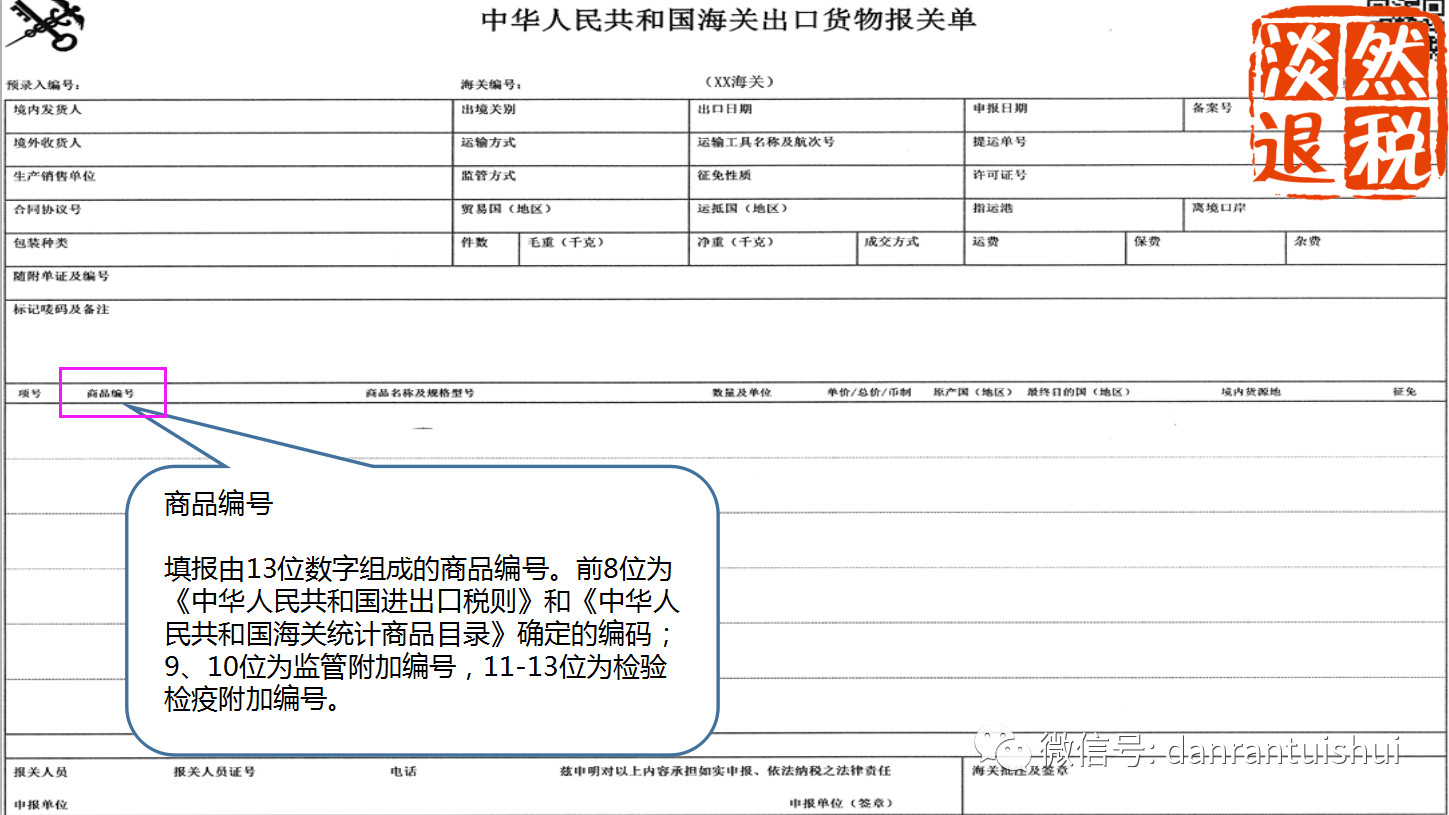Click the 保费 field label
This screenshot has height=815, width=1449.
[1147, 242]
